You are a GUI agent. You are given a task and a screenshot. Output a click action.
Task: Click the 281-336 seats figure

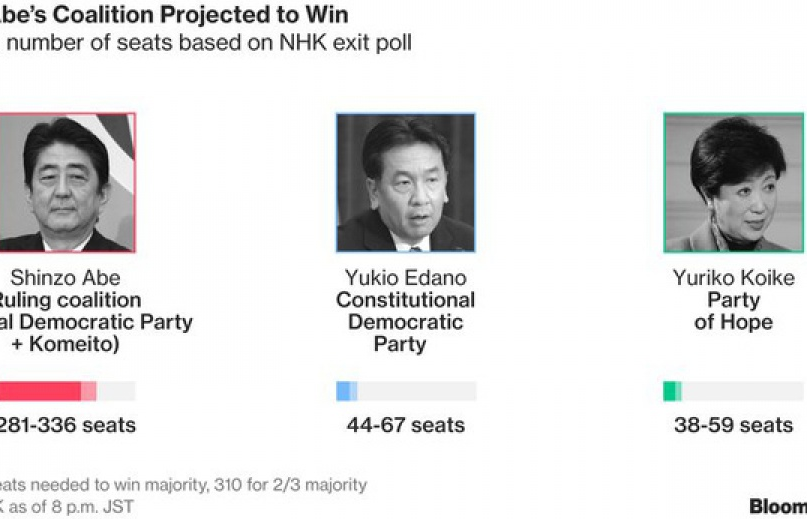[67, 425]
